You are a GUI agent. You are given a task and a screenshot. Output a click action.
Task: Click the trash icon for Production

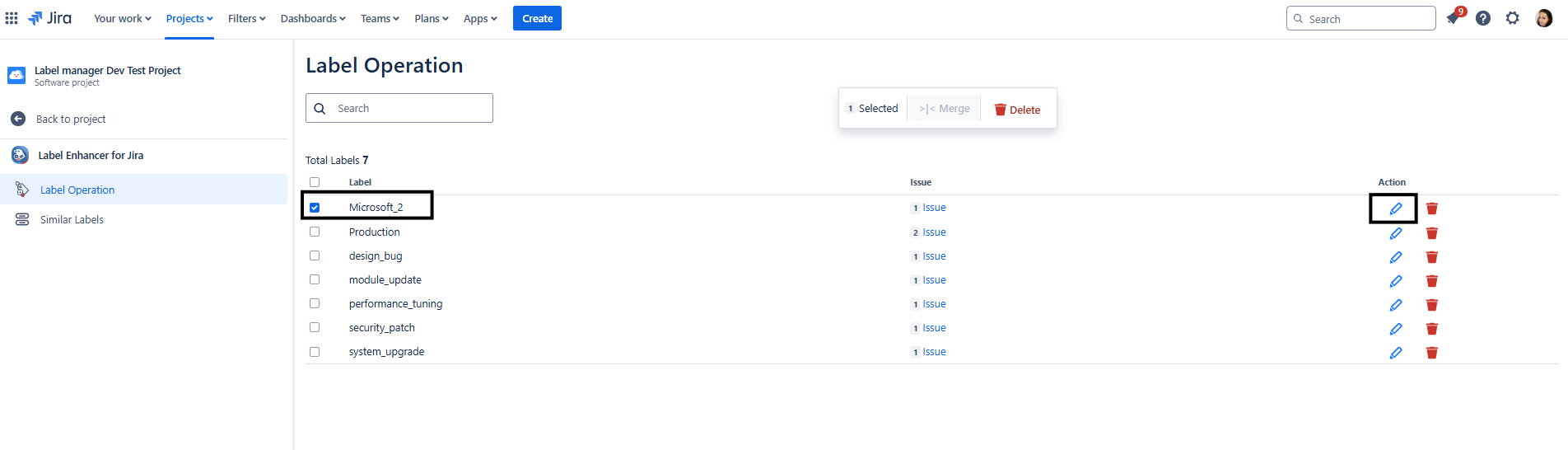click(x=1432, y=233)
